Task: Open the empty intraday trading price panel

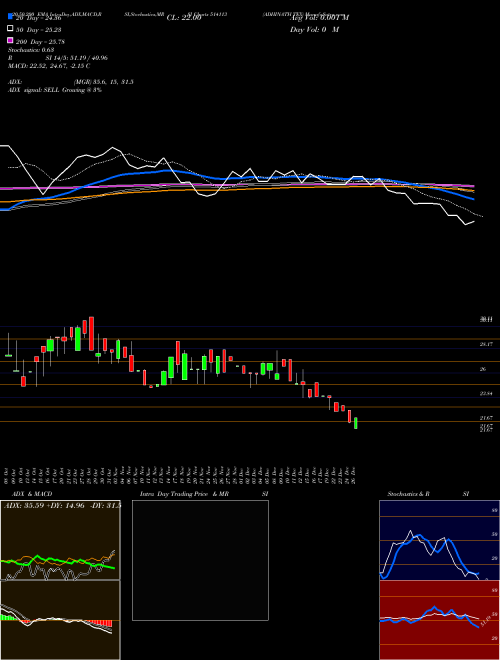Action: tap(200, 560)
